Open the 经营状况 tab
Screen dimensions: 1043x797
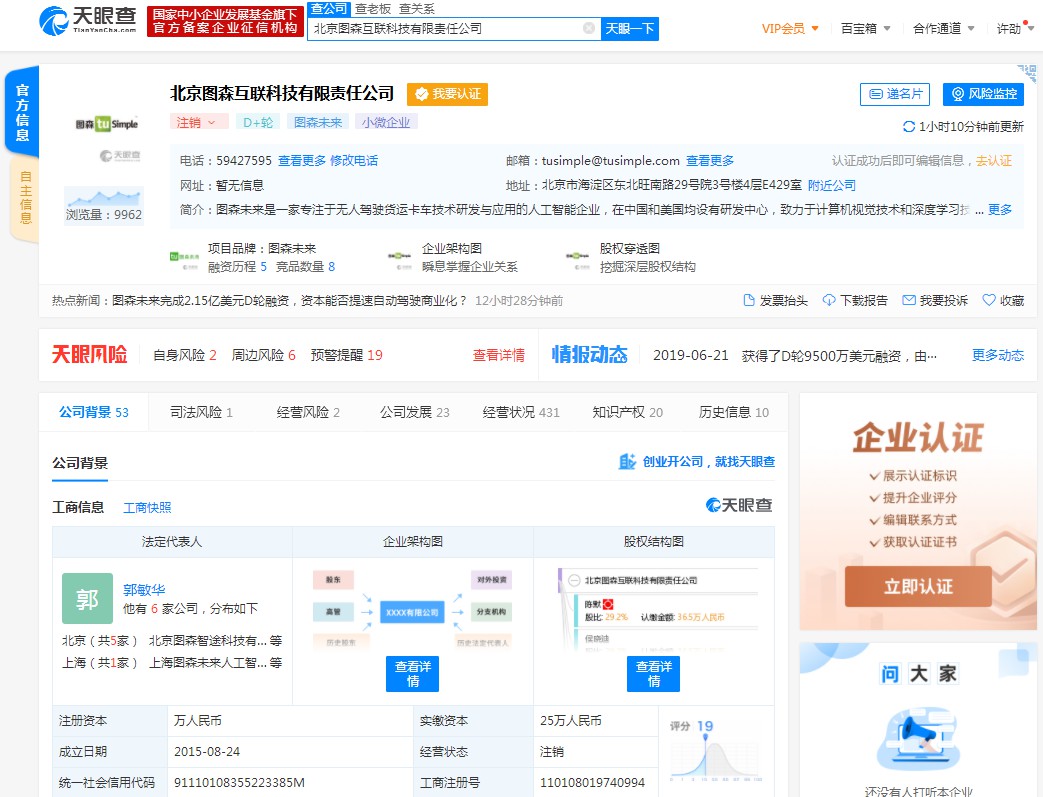(x=521, y=412)
